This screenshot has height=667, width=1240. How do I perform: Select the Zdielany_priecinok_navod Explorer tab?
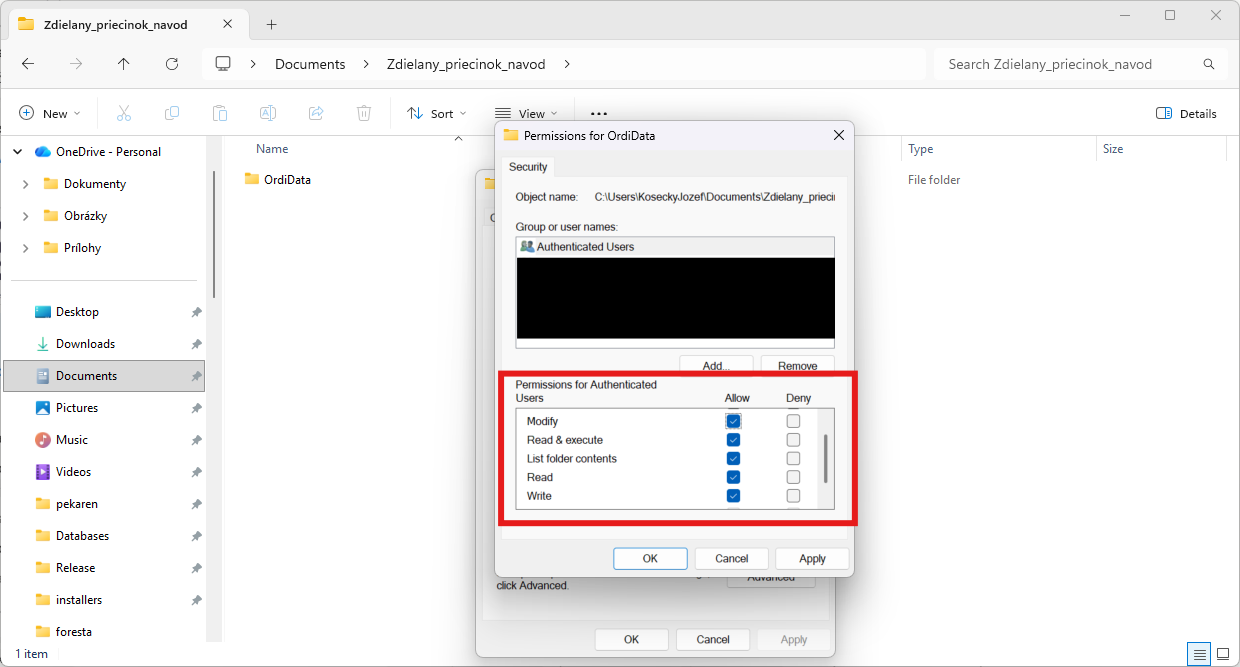(128, 24)
